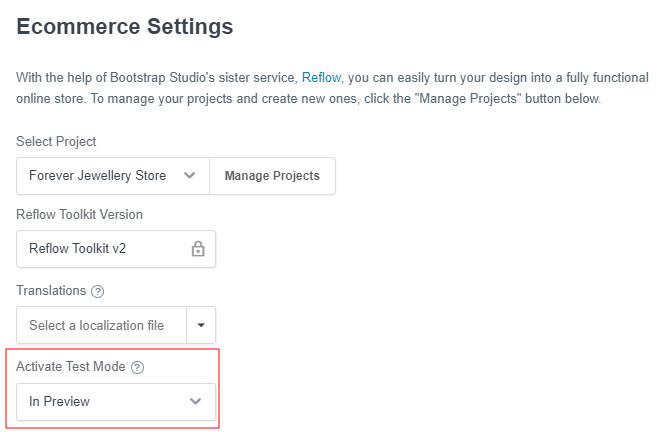Click the Select Project label

[56, 141]
